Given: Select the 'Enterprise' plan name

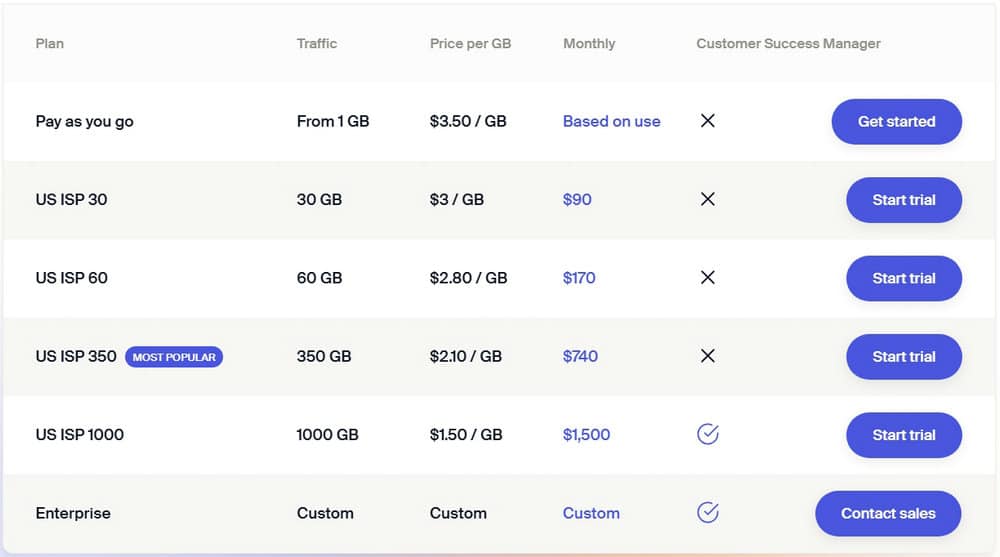Looking at the screenshot, I should coord(73,513).
